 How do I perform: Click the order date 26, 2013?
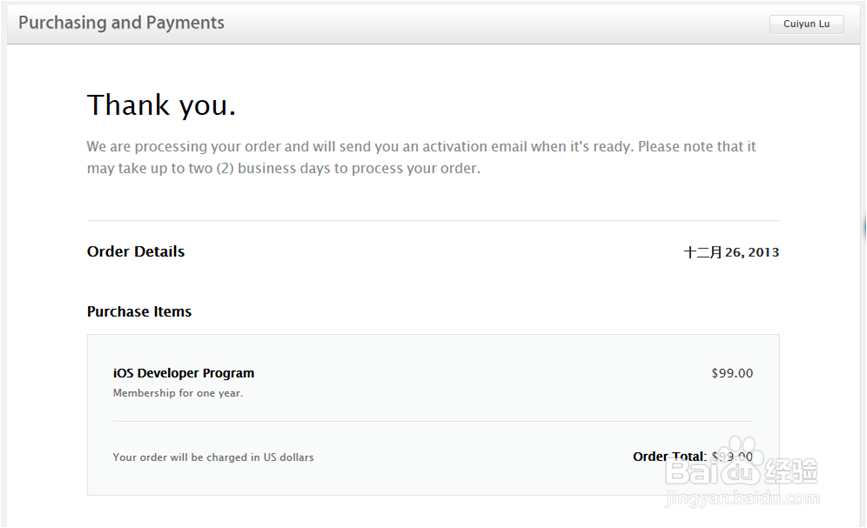click(x=751, y=253)
